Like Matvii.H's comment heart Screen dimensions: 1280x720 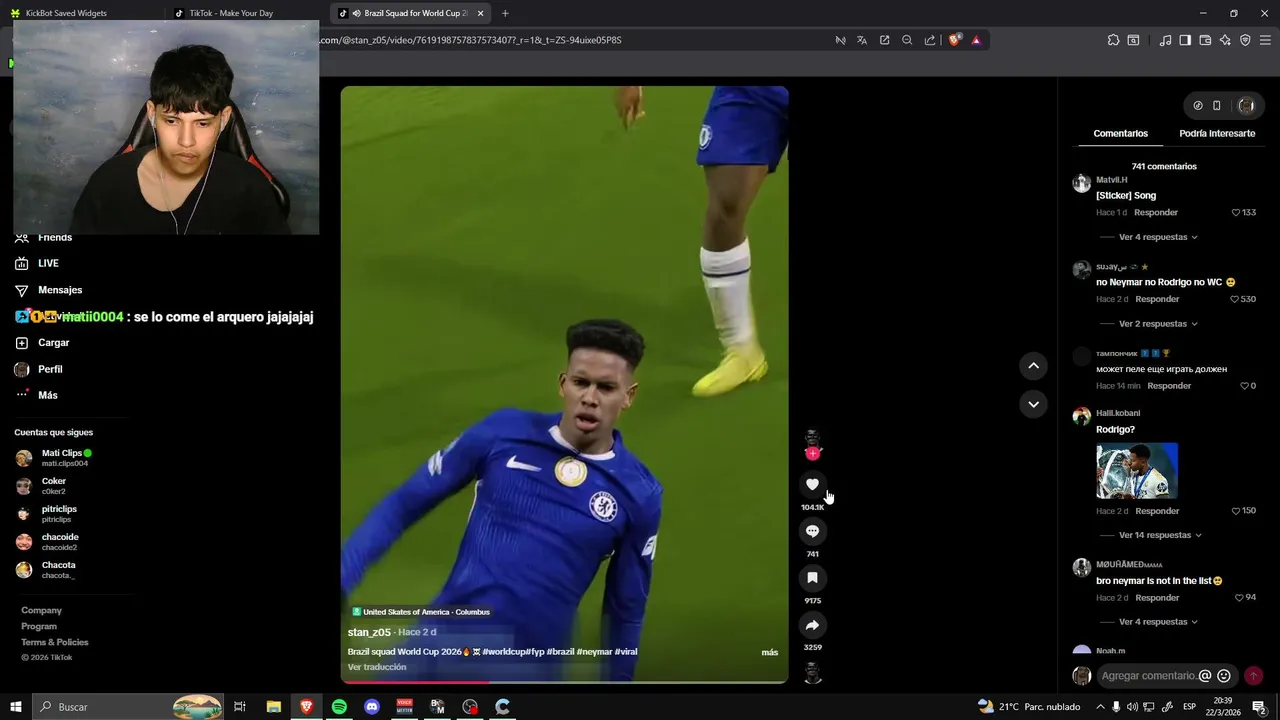pyautogui.click(x=1236, y=213)
